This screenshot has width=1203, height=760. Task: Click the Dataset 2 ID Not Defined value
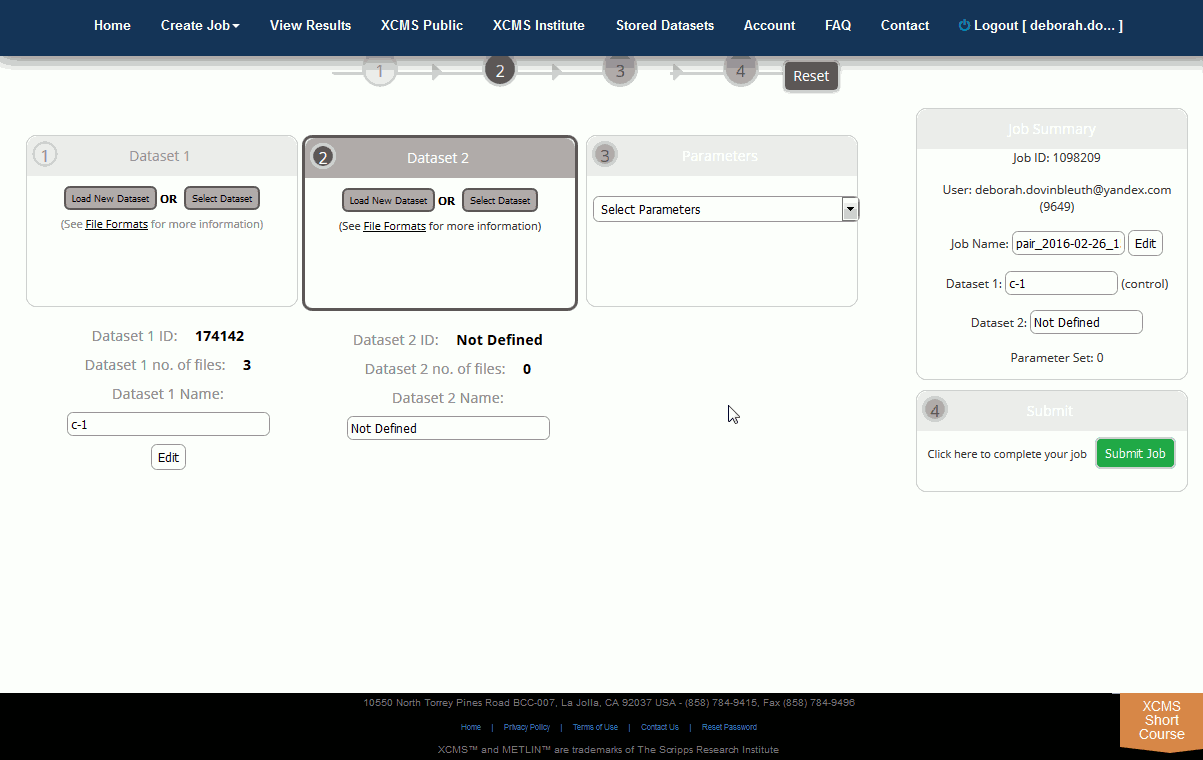(499, 340)
